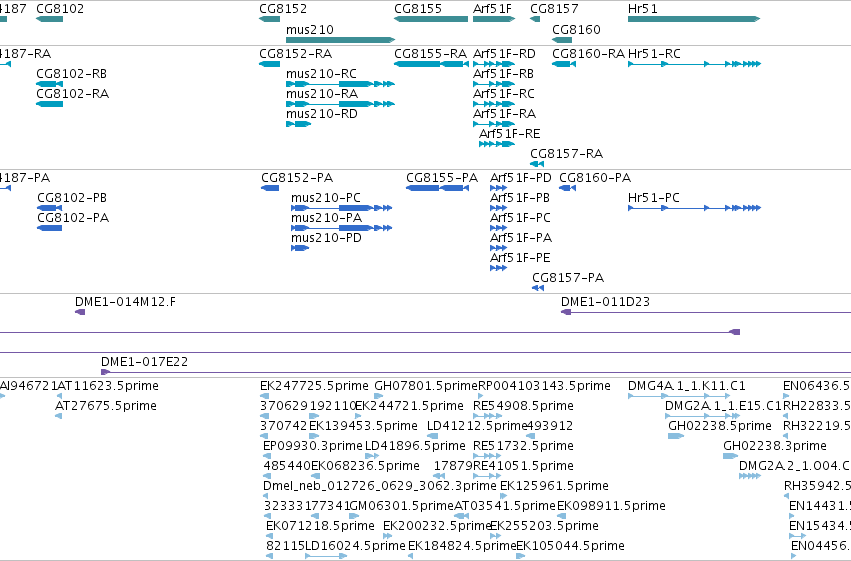The height and width of the screenshot is (561, 851).
Task: Click the AT11623.5prime EST label
Action: pyautogui.click(x=108, y=386)
